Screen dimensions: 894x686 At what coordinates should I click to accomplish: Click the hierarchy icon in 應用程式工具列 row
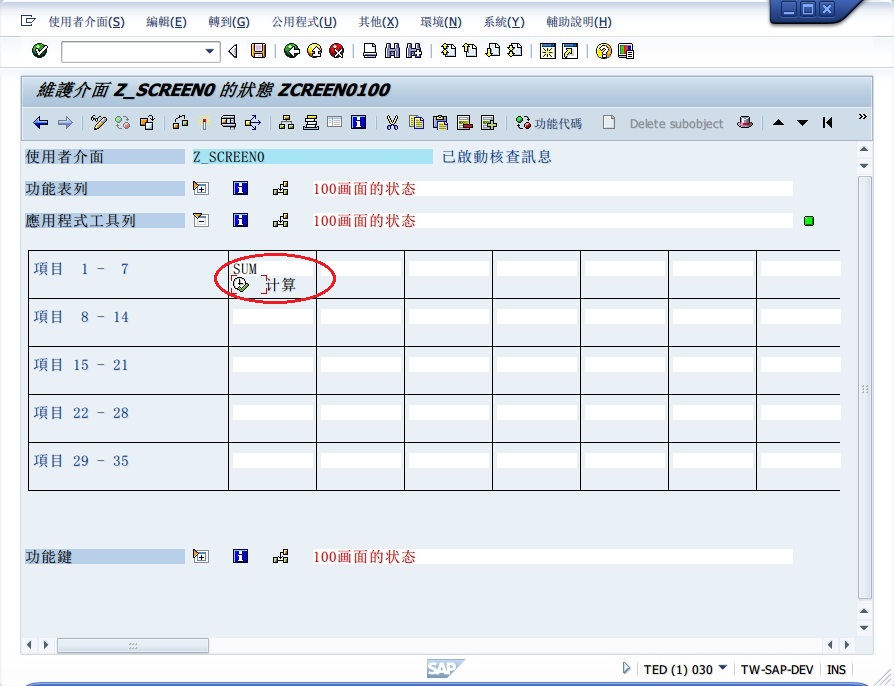tap(281, 220)
